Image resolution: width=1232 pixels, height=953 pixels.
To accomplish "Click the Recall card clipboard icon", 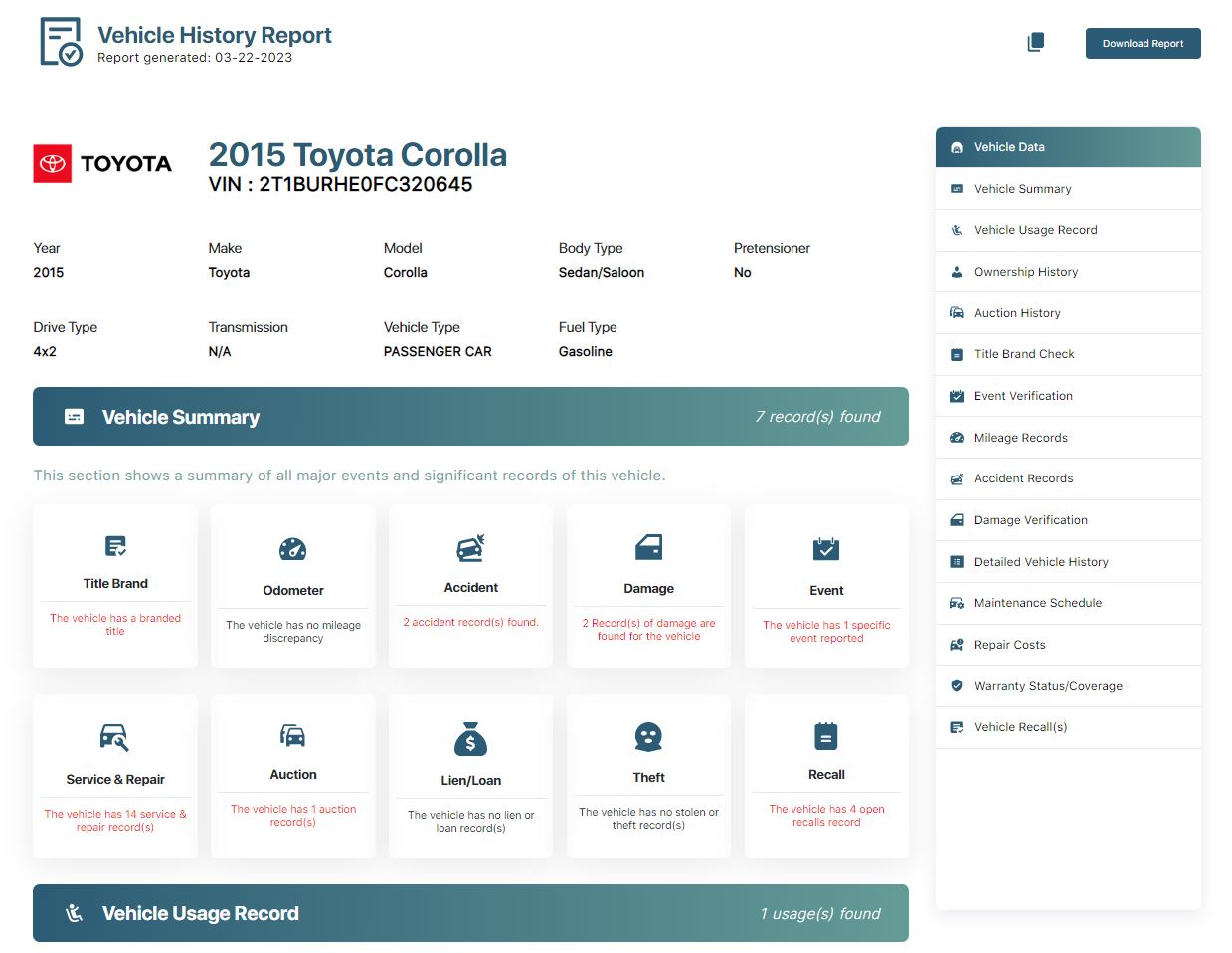I will point(826,735).
